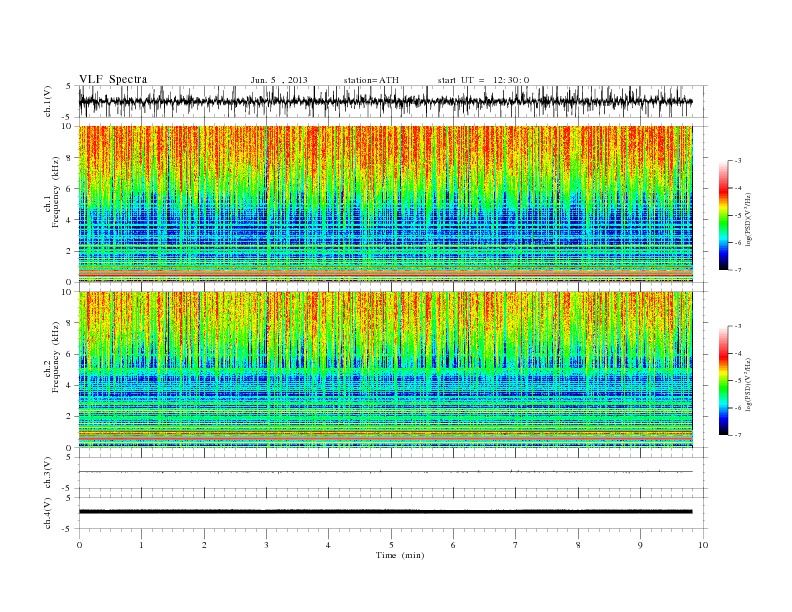Click time-axis tick label "3"
The width and height of the screenshot is (792, 612).
tap(266, 545)
